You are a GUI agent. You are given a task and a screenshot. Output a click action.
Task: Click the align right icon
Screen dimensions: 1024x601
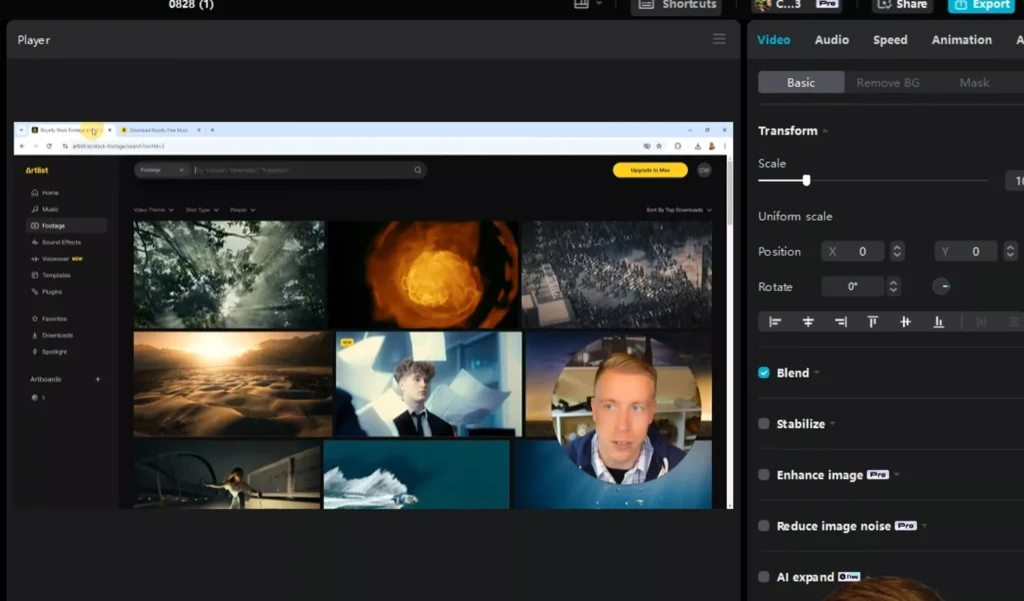click(840, 322)
